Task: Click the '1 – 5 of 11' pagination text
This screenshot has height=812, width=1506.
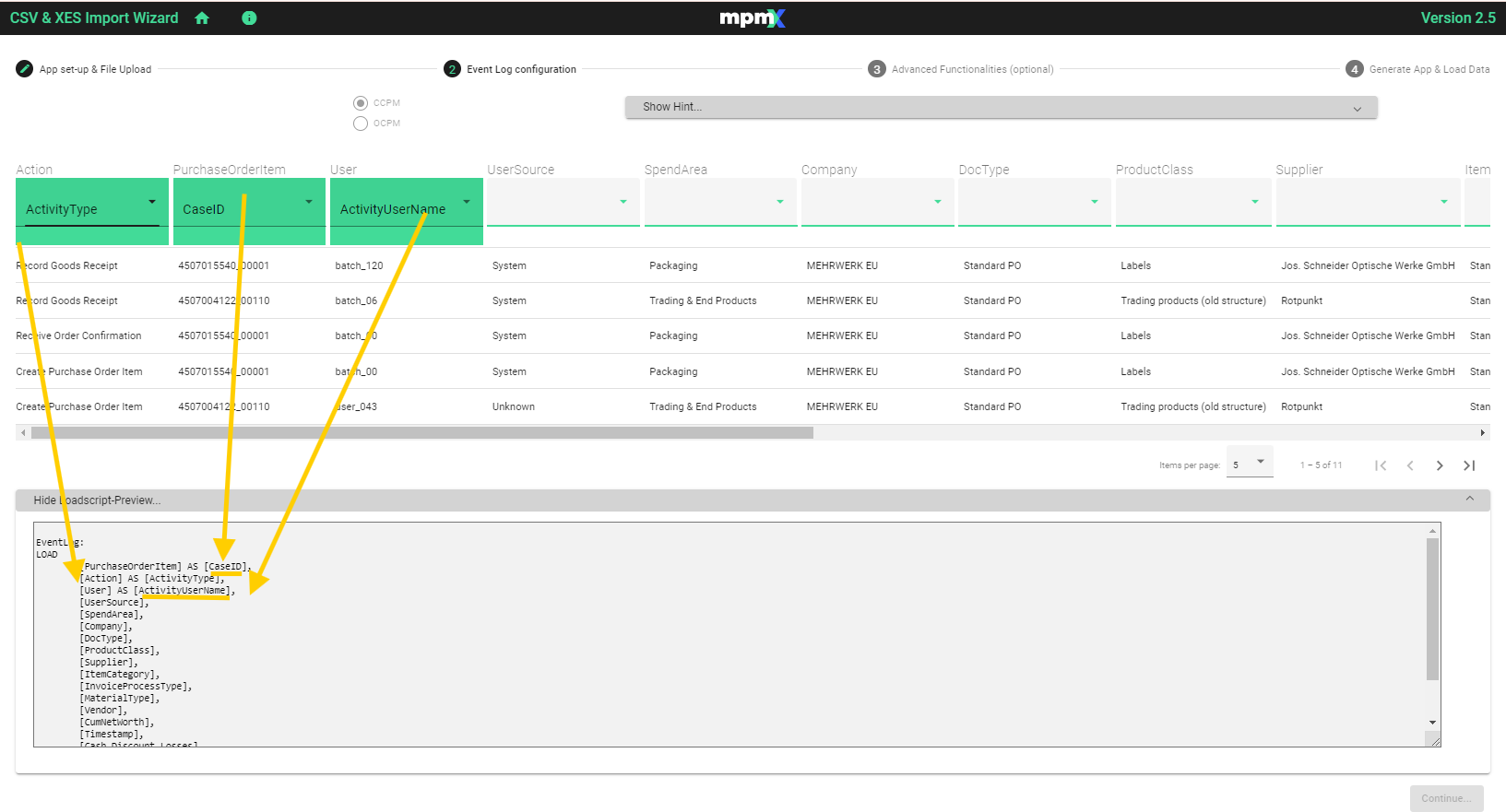Action: (x=1321, y=465)
